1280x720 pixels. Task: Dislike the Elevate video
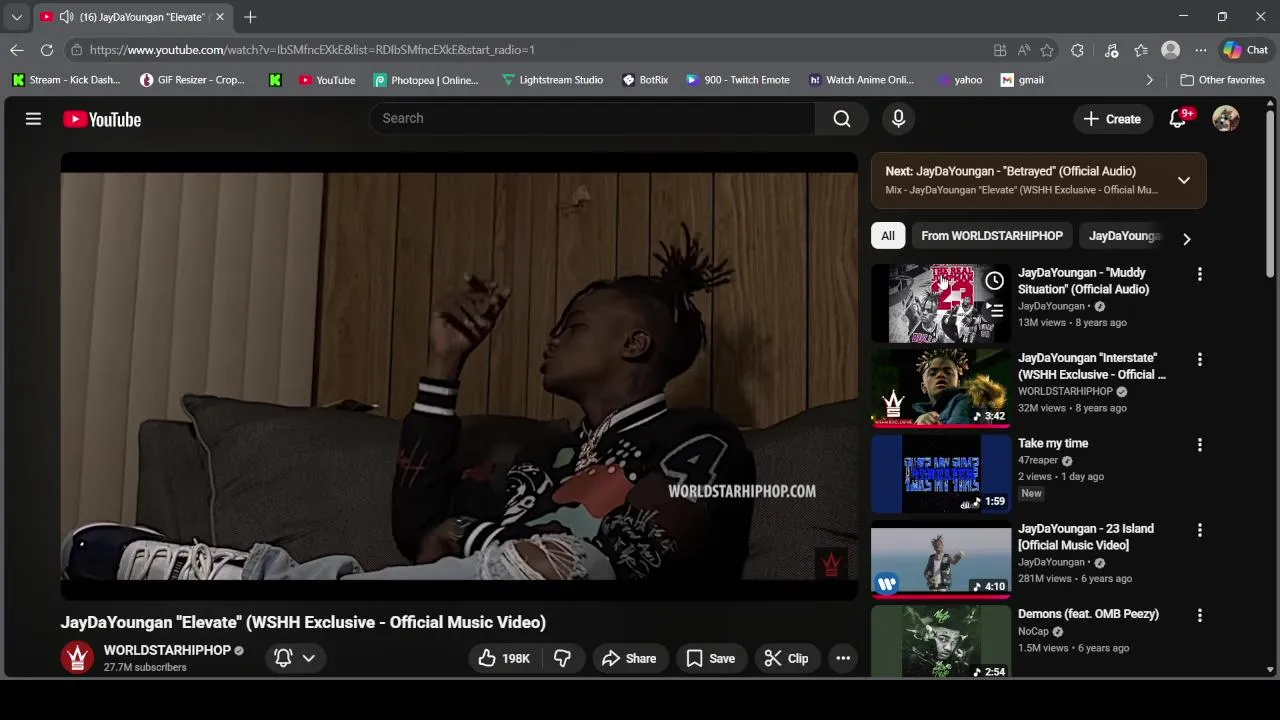[563, 658]
